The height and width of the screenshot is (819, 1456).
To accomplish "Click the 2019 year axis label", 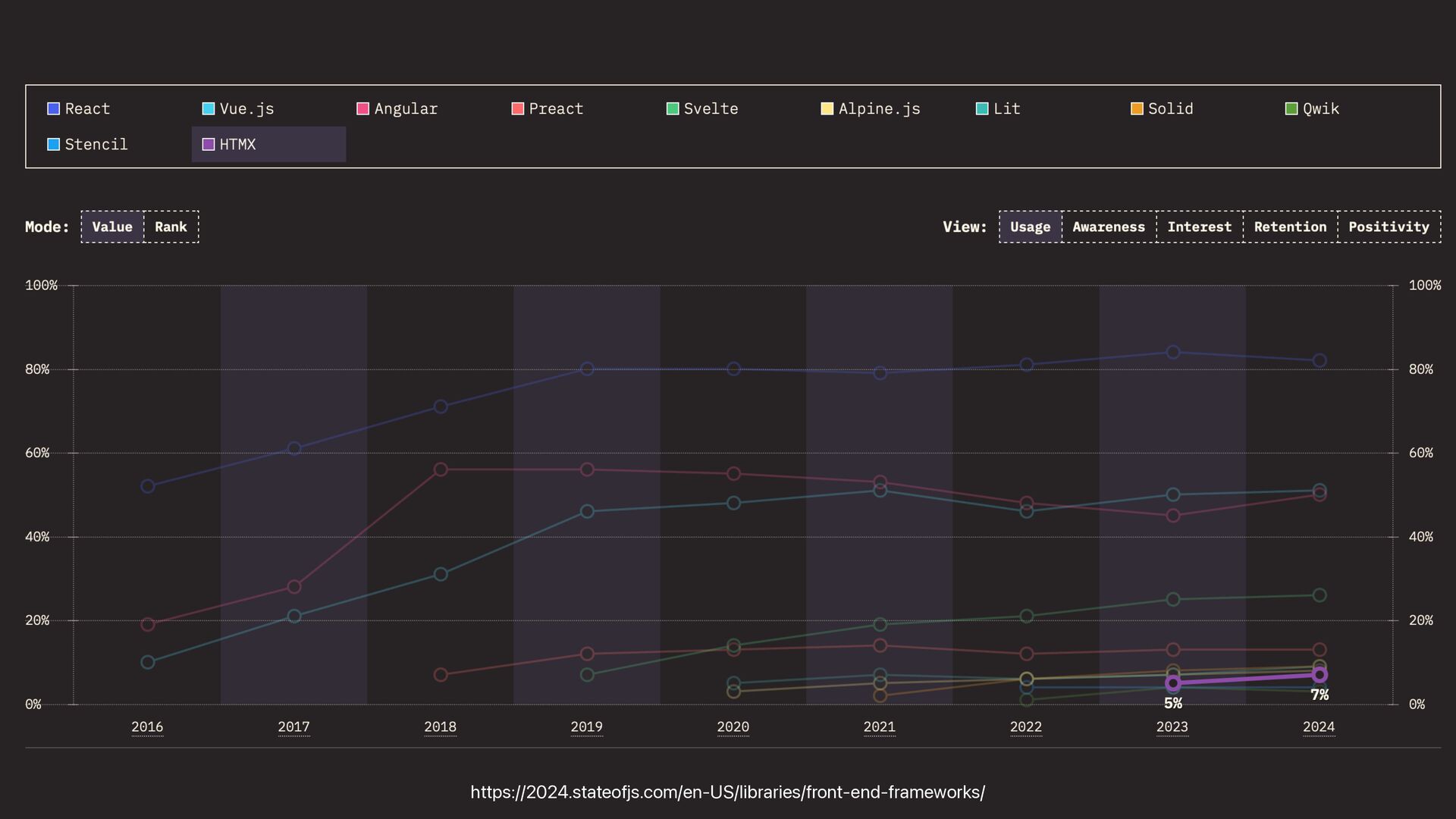I will coord(586,726).
